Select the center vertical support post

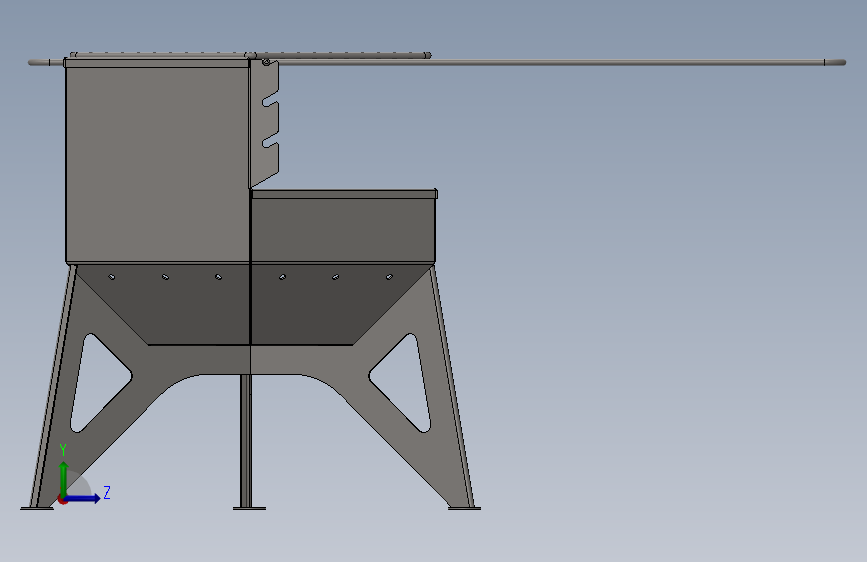click(246, 441)
